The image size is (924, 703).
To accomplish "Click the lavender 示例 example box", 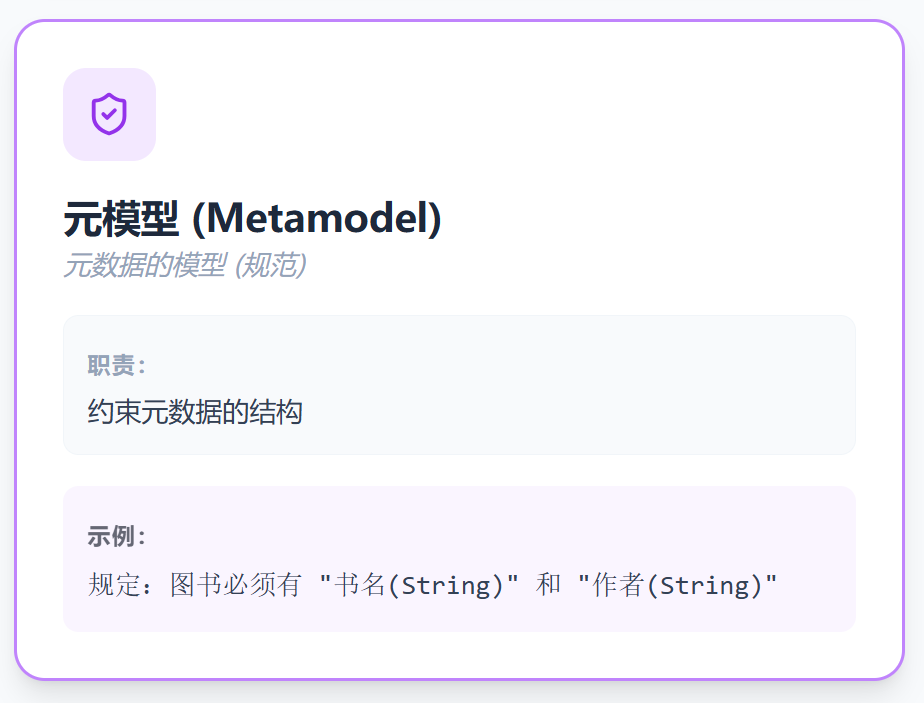I will click(460, 559).
